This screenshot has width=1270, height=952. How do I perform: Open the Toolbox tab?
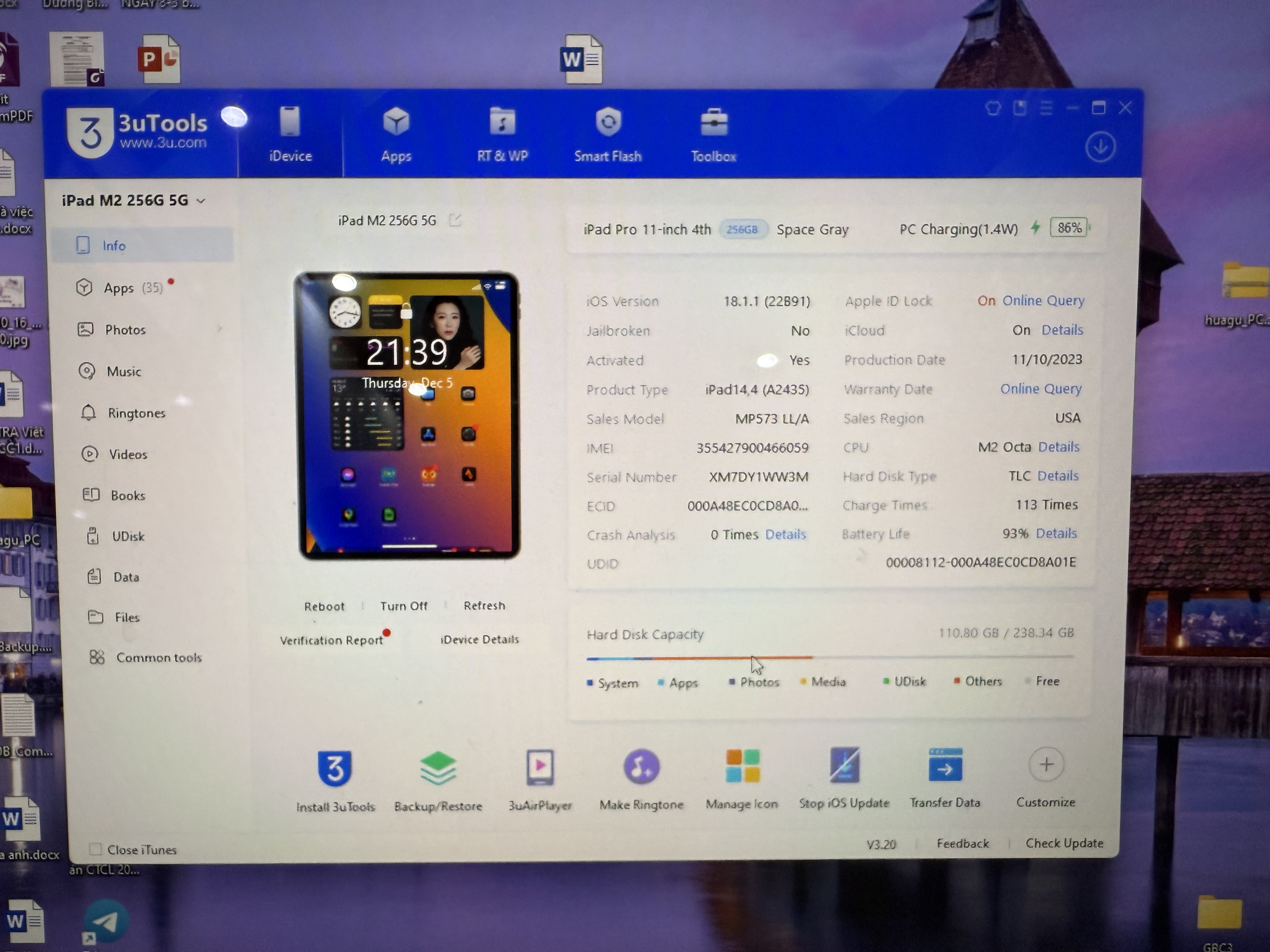(713, 135)
